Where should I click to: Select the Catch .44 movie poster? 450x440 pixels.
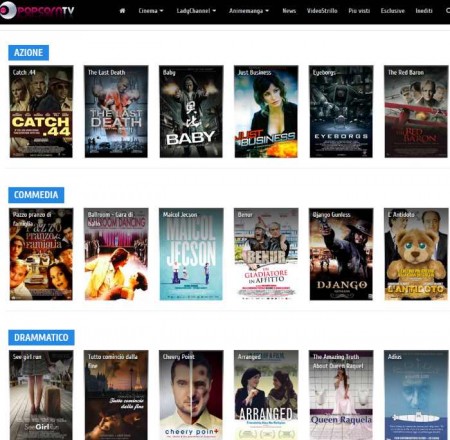pyautogui.click(x=41, y=111)
